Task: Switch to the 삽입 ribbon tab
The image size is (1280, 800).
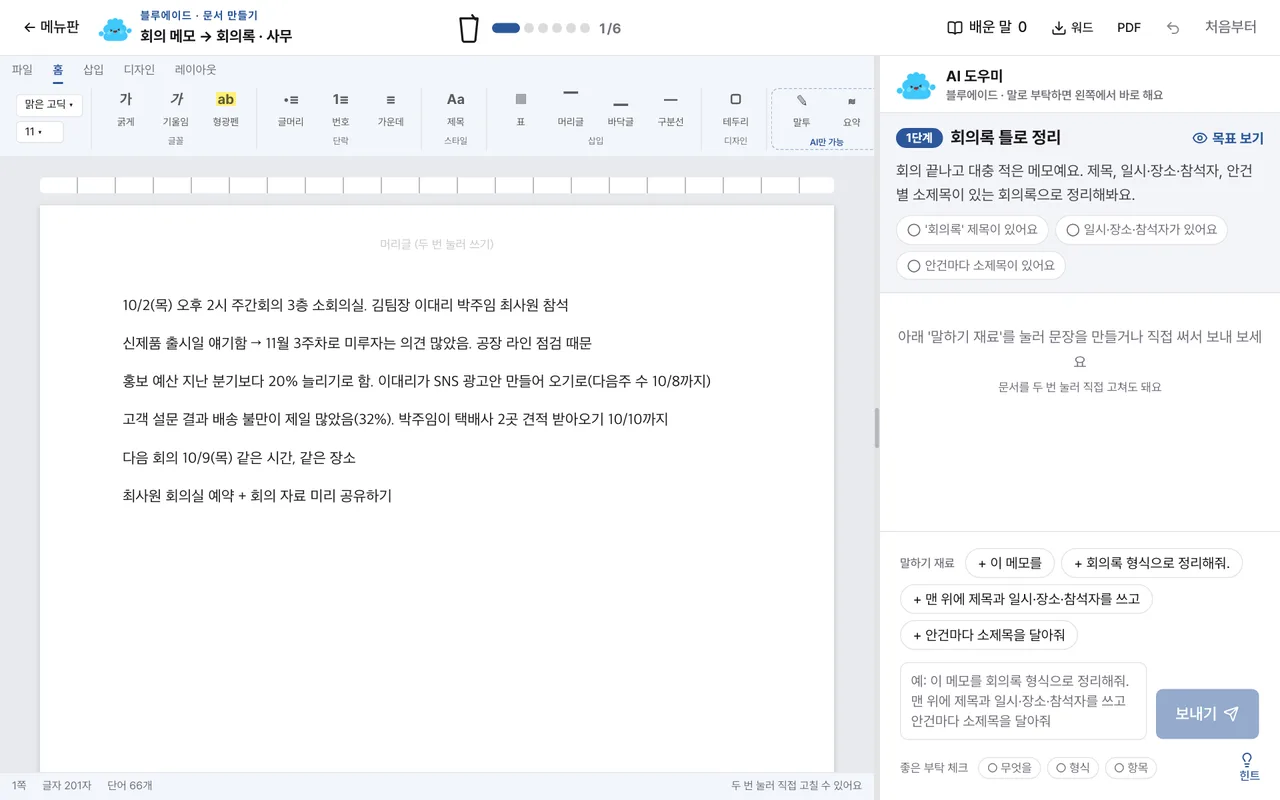Action: click(x=93, y=70)
